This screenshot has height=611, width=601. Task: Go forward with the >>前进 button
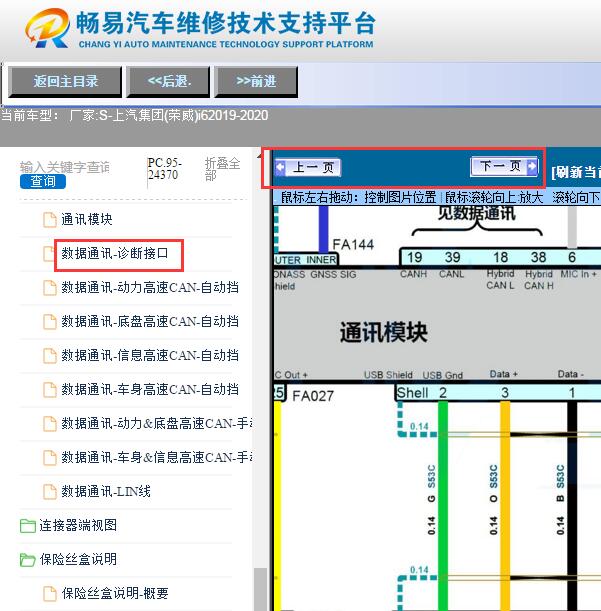coord(256,81)
